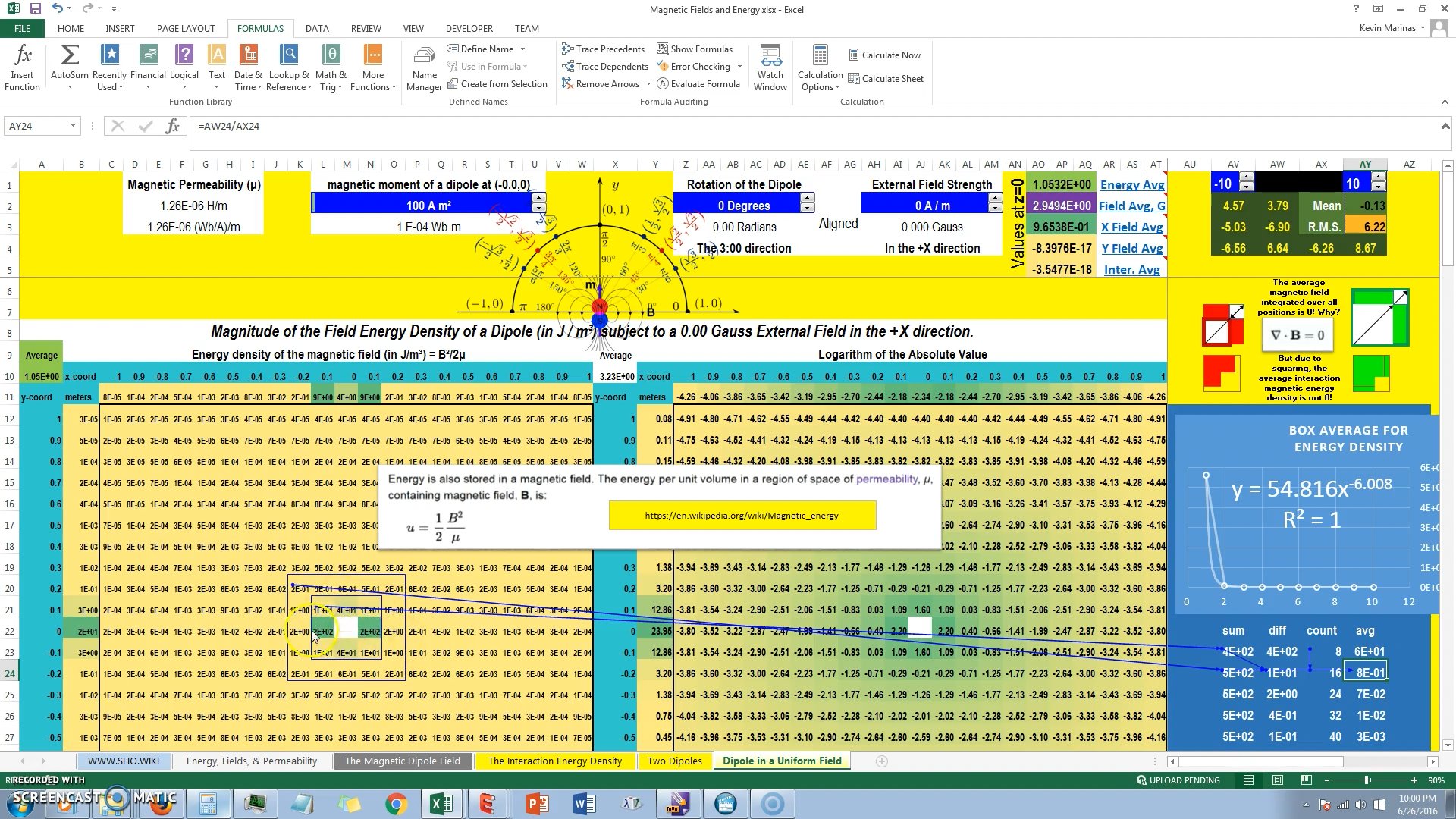Switch to Normal view in status bar
Screen dimensions: 1456x819
(x=1248, y=780)
